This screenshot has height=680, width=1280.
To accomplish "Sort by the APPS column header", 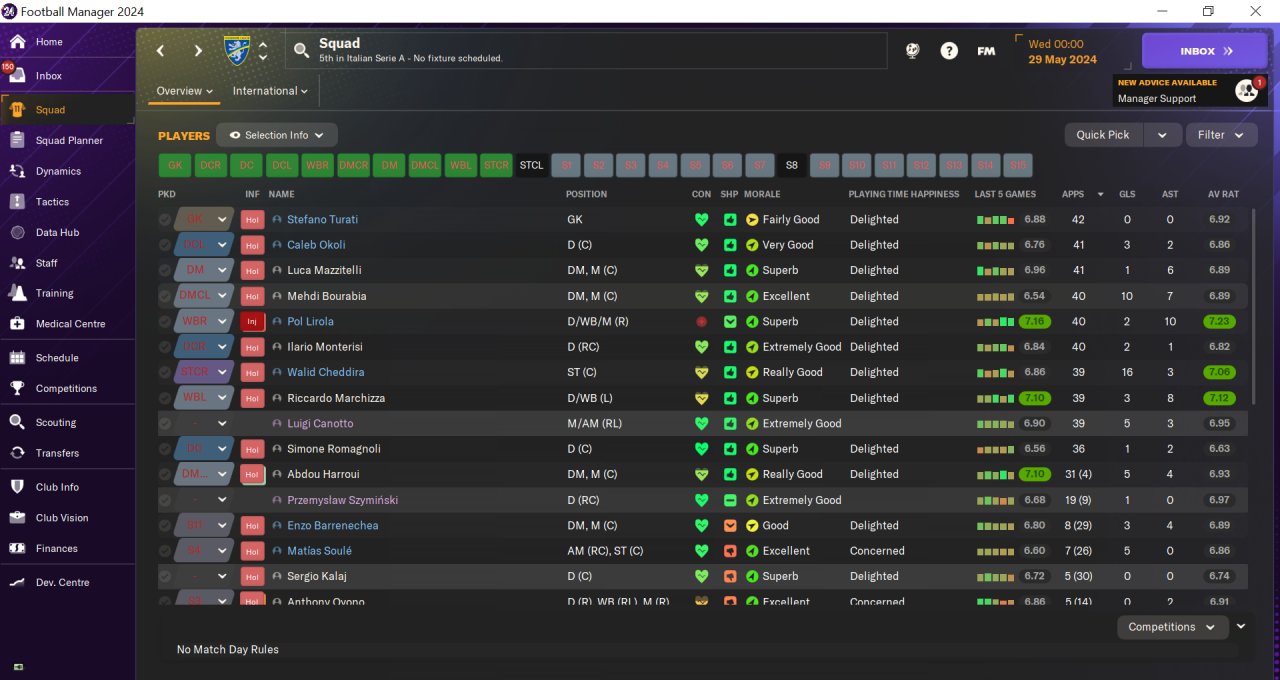I will (1072, 194).
